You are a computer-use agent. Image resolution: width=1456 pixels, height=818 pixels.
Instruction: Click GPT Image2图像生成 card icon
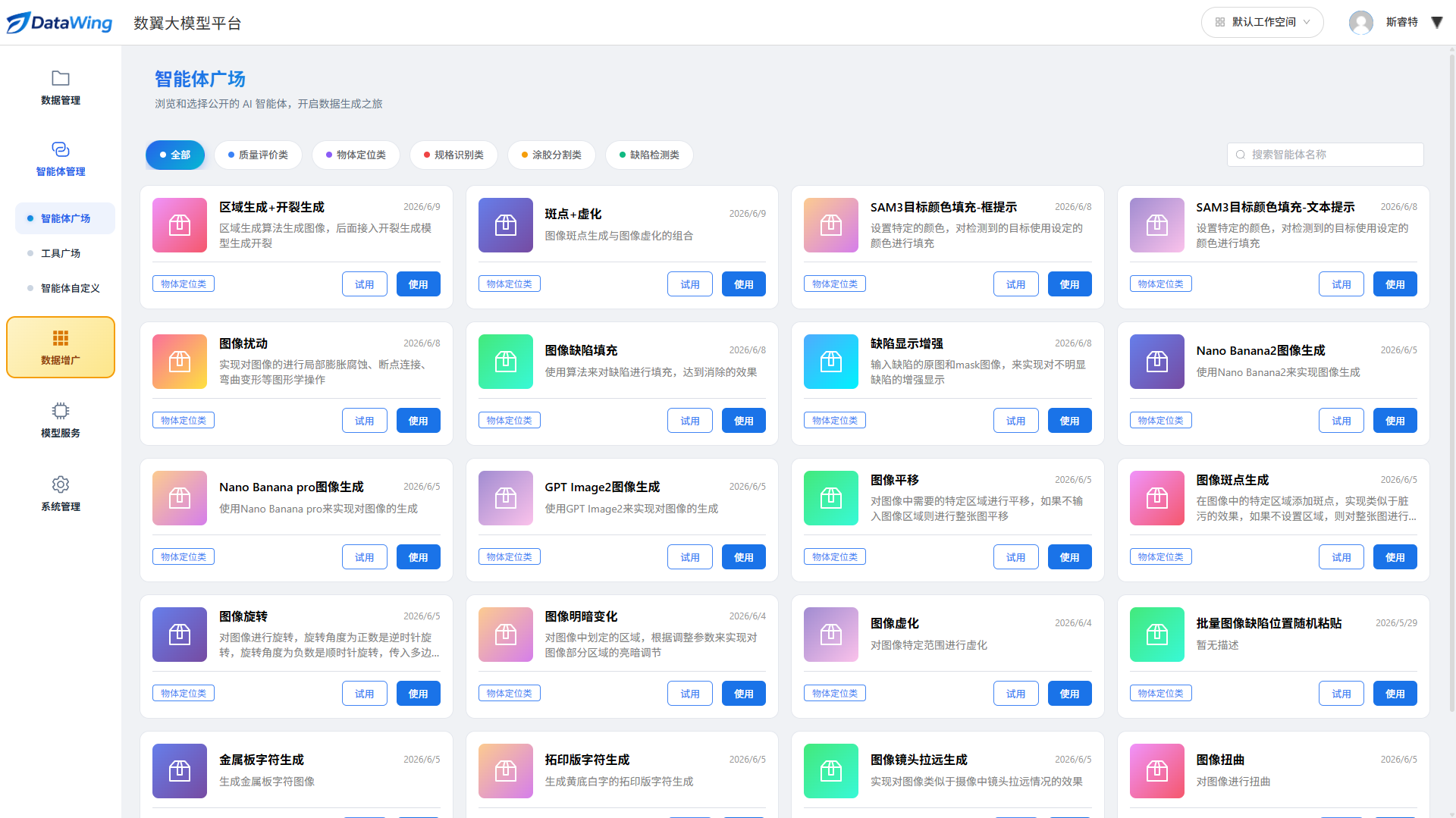click(506, 498)
